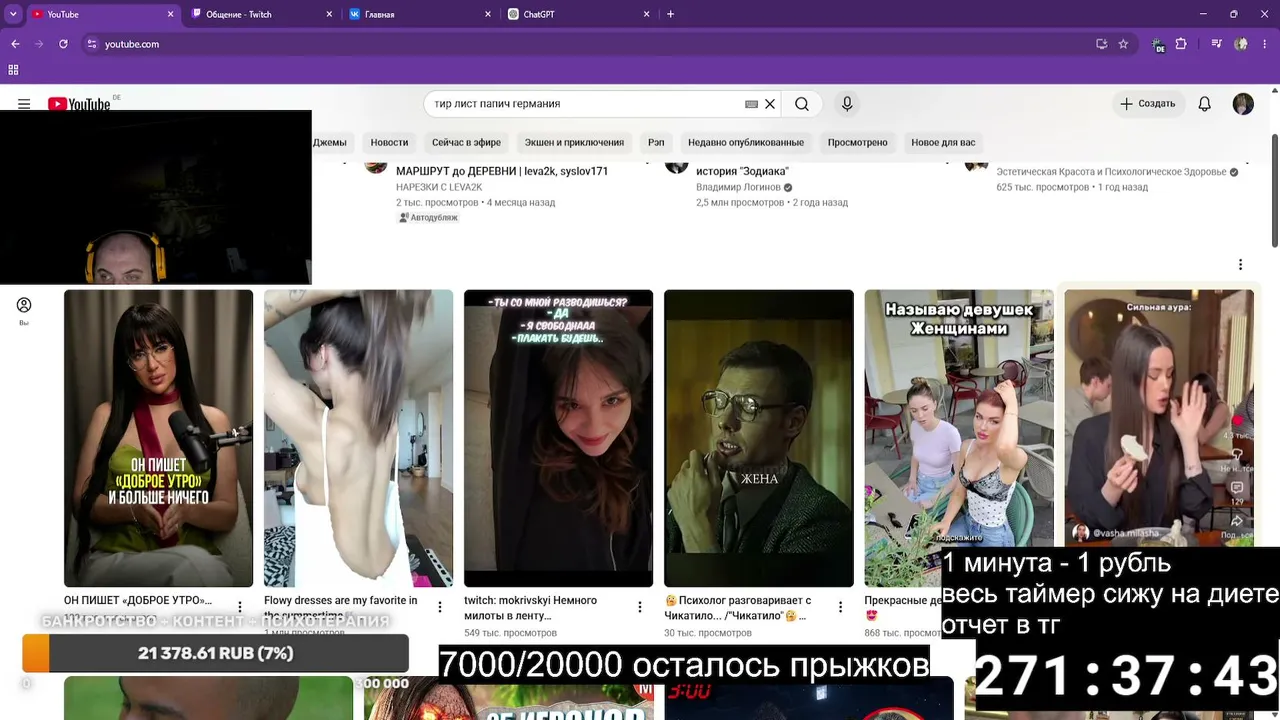1280x720 pixels.
Task: Select the Рэп filter chip
Action: [x=656, y=142]
